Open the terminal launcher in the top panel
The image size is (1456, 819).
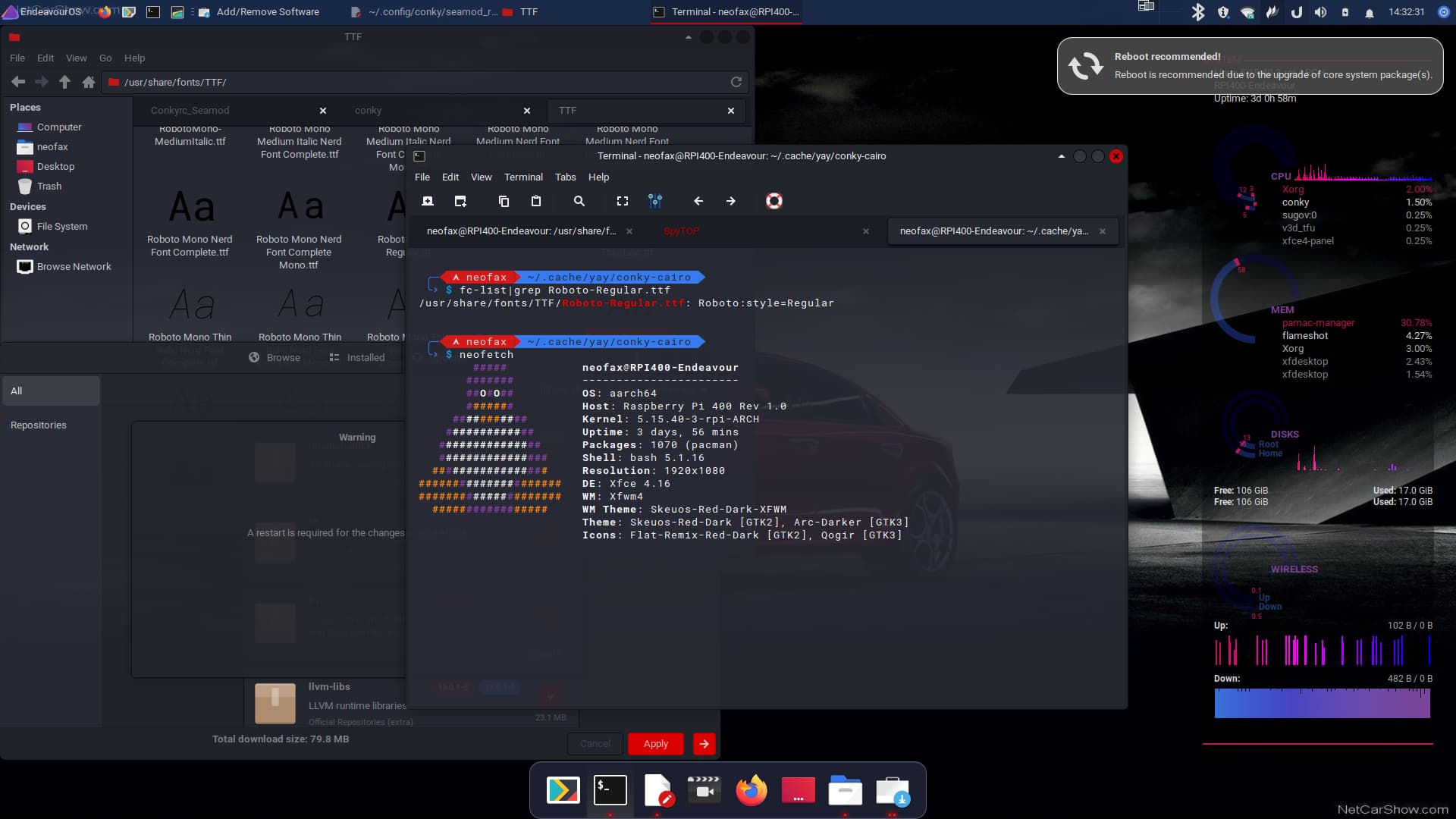point(153,12)
